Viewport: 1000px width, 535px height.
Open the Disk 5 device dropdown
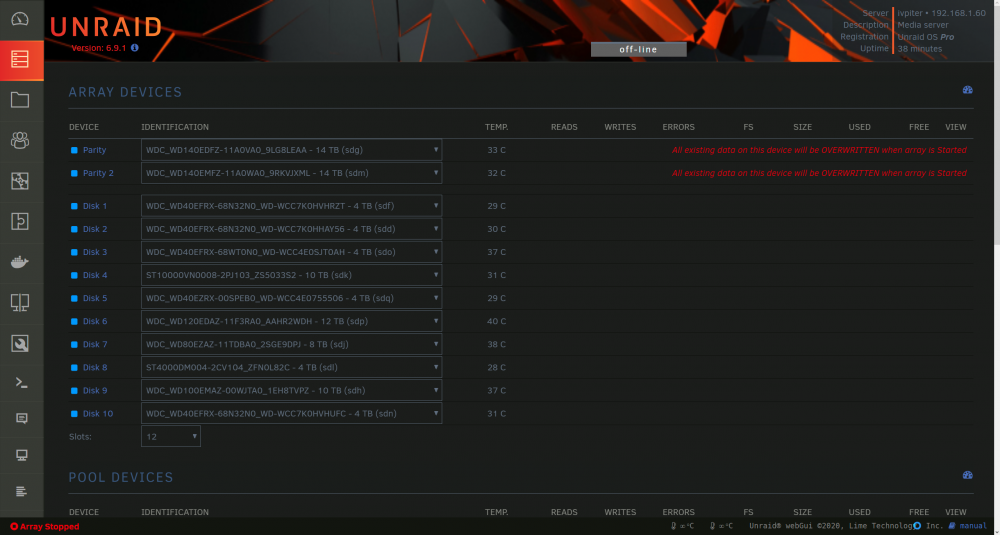coord(291,298)
